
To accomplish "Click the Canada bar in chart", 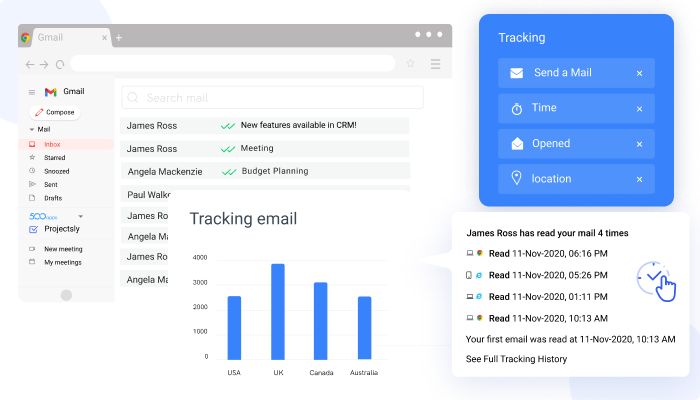I will point(321,321).
